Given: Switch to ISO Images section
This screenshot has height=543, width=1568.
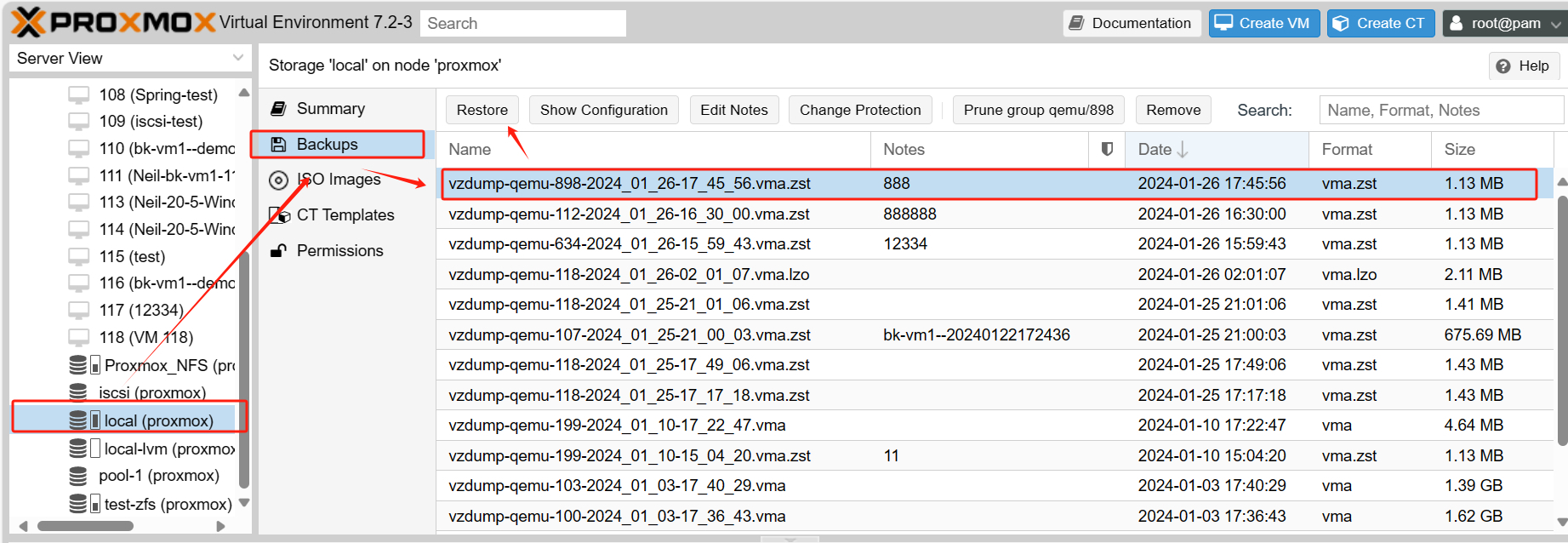Looking at the screenshot, I should [x=339, y=180].
